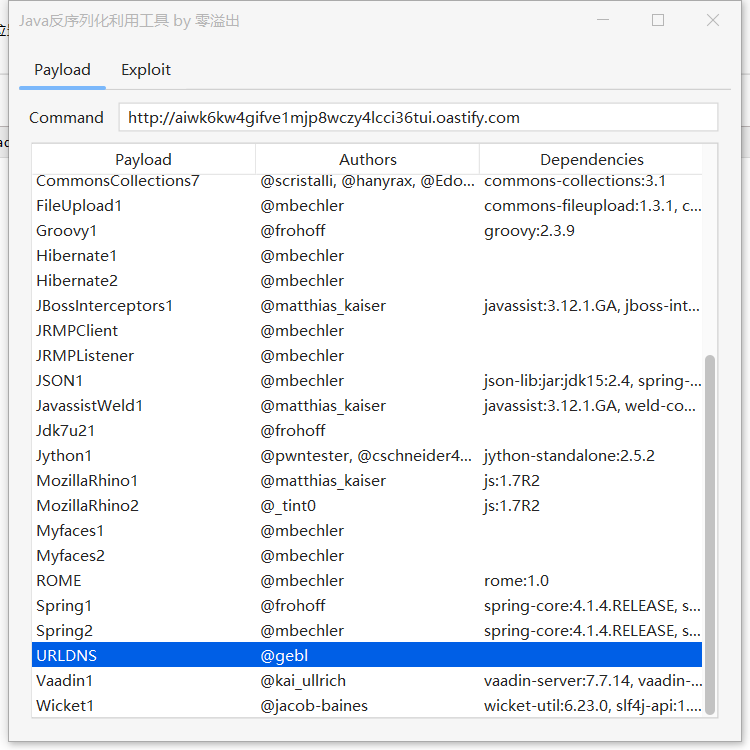Choose the JRMPClient payload
750x750 pixels.
[77, 331]
